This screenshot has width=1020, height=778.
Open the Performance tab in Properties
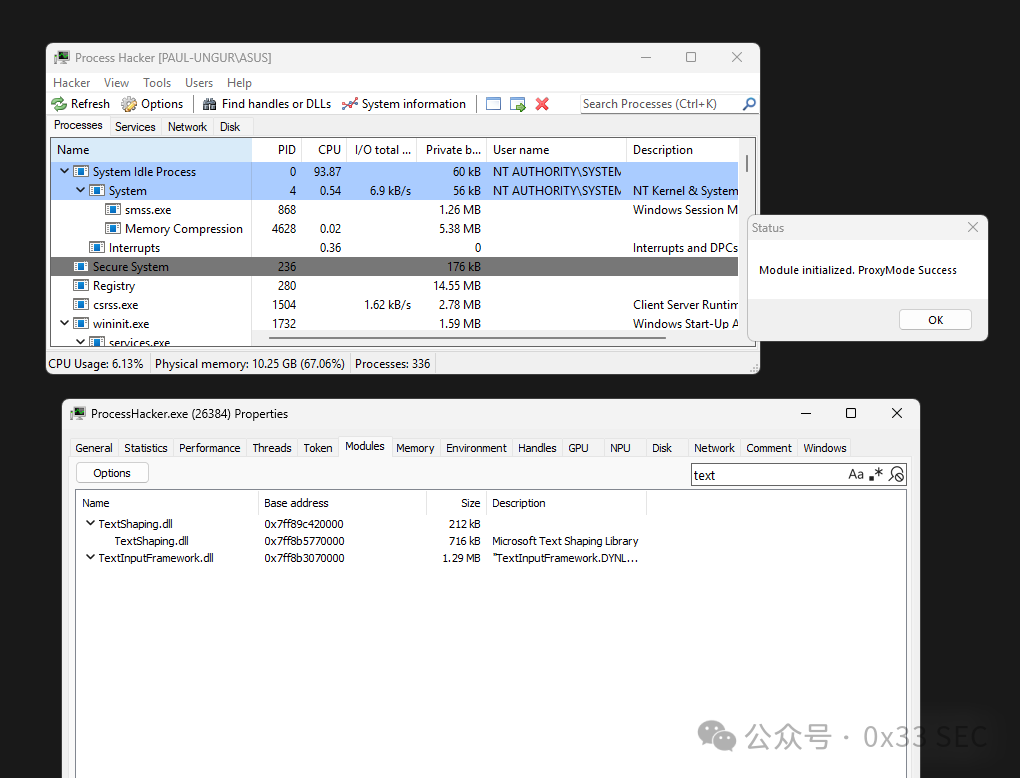pos(209,448)
